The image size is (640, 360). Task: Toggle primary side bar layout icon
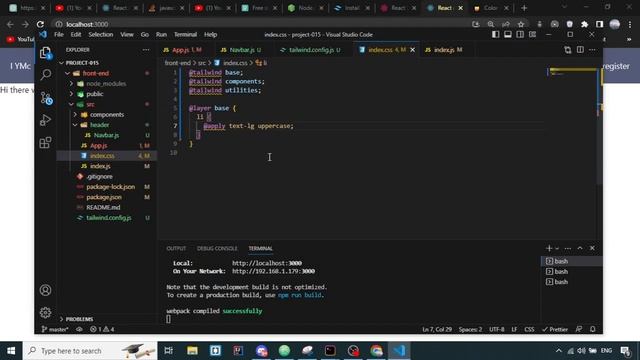(496, 35)
